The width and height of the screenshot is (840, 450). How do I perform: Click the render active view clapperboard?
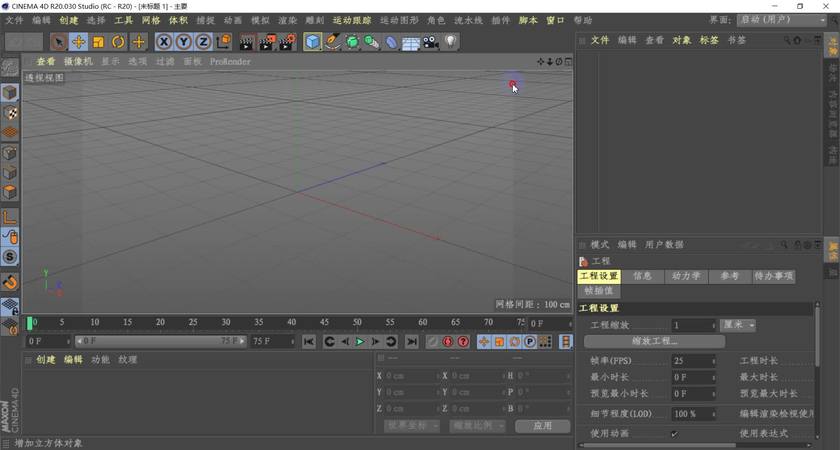pyautogui.click(x=247, y=42)
